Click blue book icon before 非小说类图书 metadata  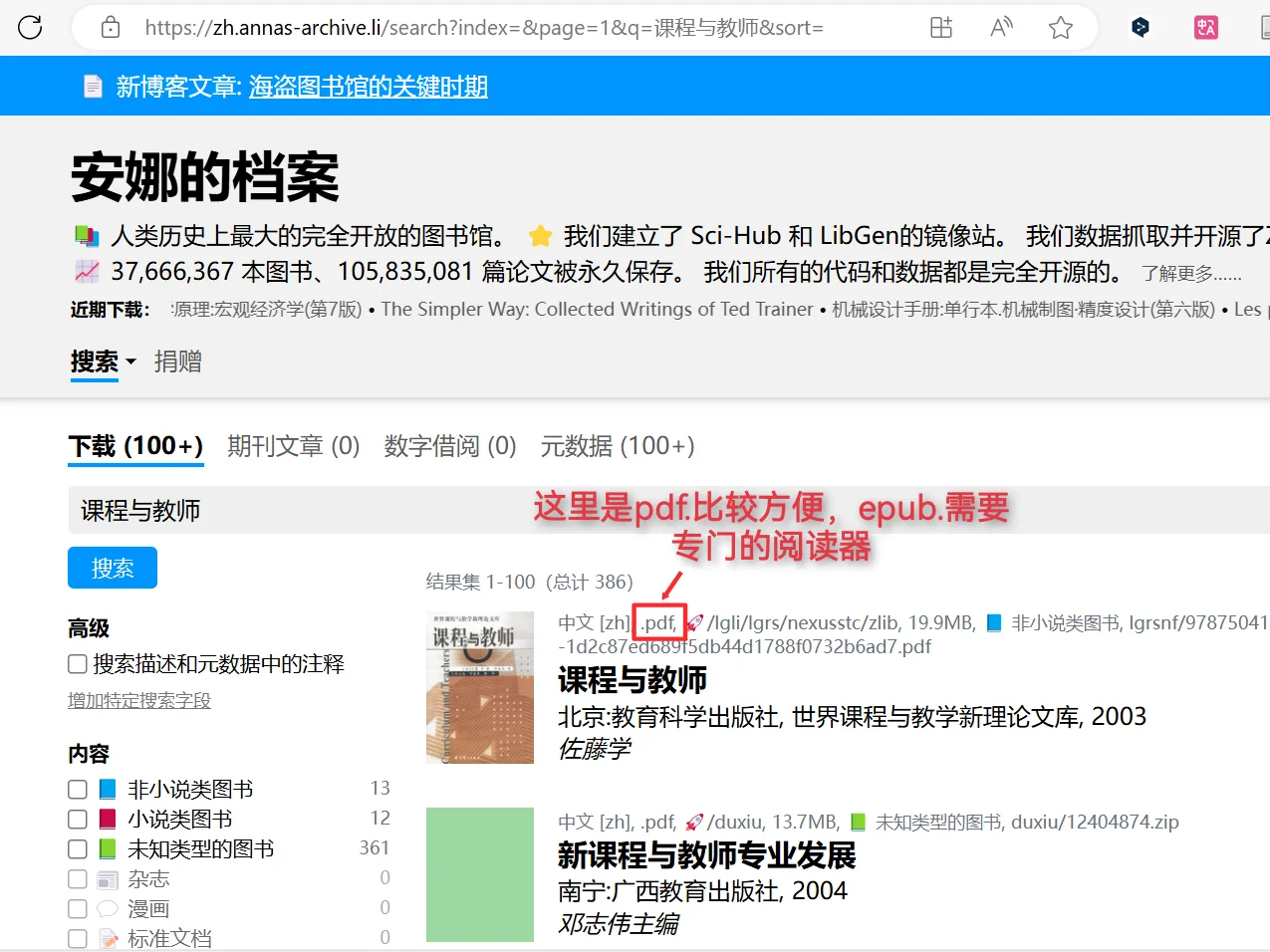[994, 622]
